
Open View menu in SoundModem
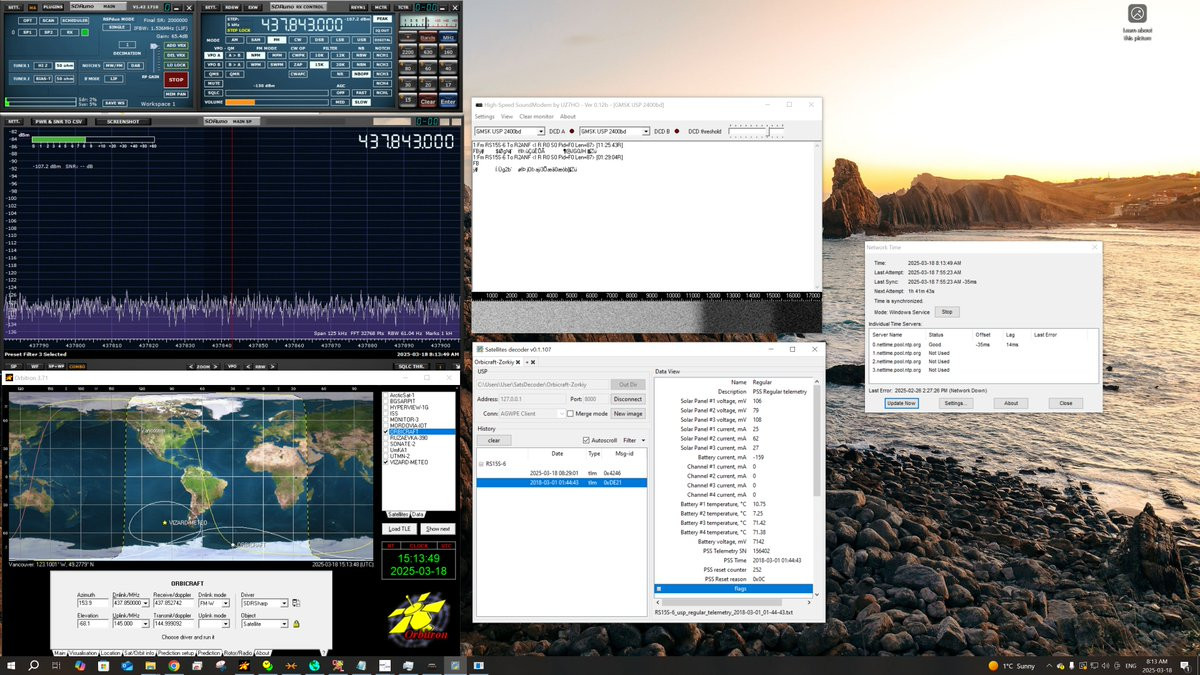[x=507, y=117]
